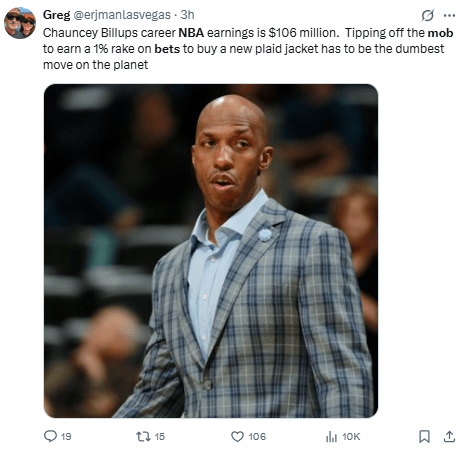
Task: Click the reply speech bubble icon
Action: pyautogui.click(x=50, y=436)
